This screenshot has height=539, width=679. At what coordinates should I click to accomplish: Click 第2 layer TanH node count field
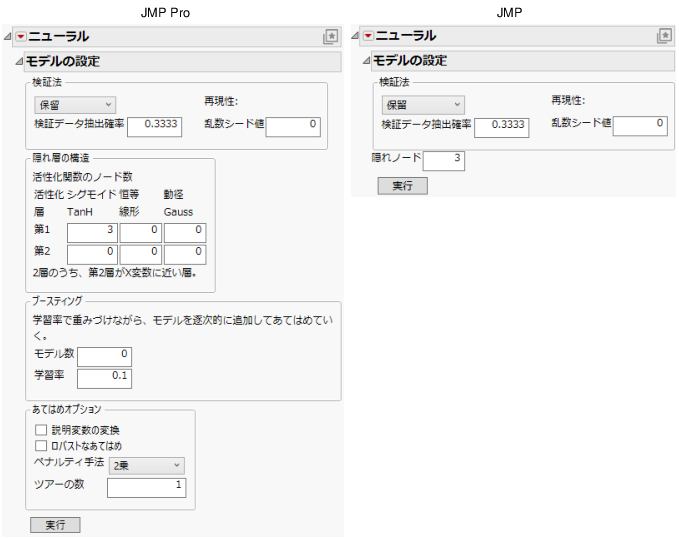point(92,255)
